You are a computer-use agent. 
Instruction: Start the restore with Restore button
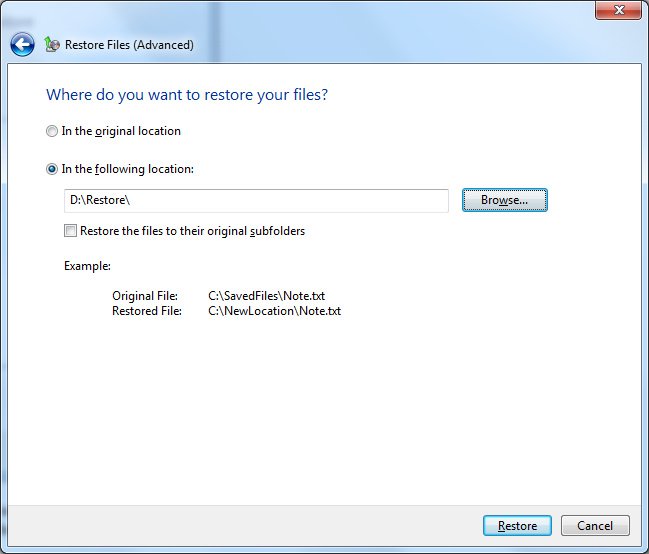point(517,525)
